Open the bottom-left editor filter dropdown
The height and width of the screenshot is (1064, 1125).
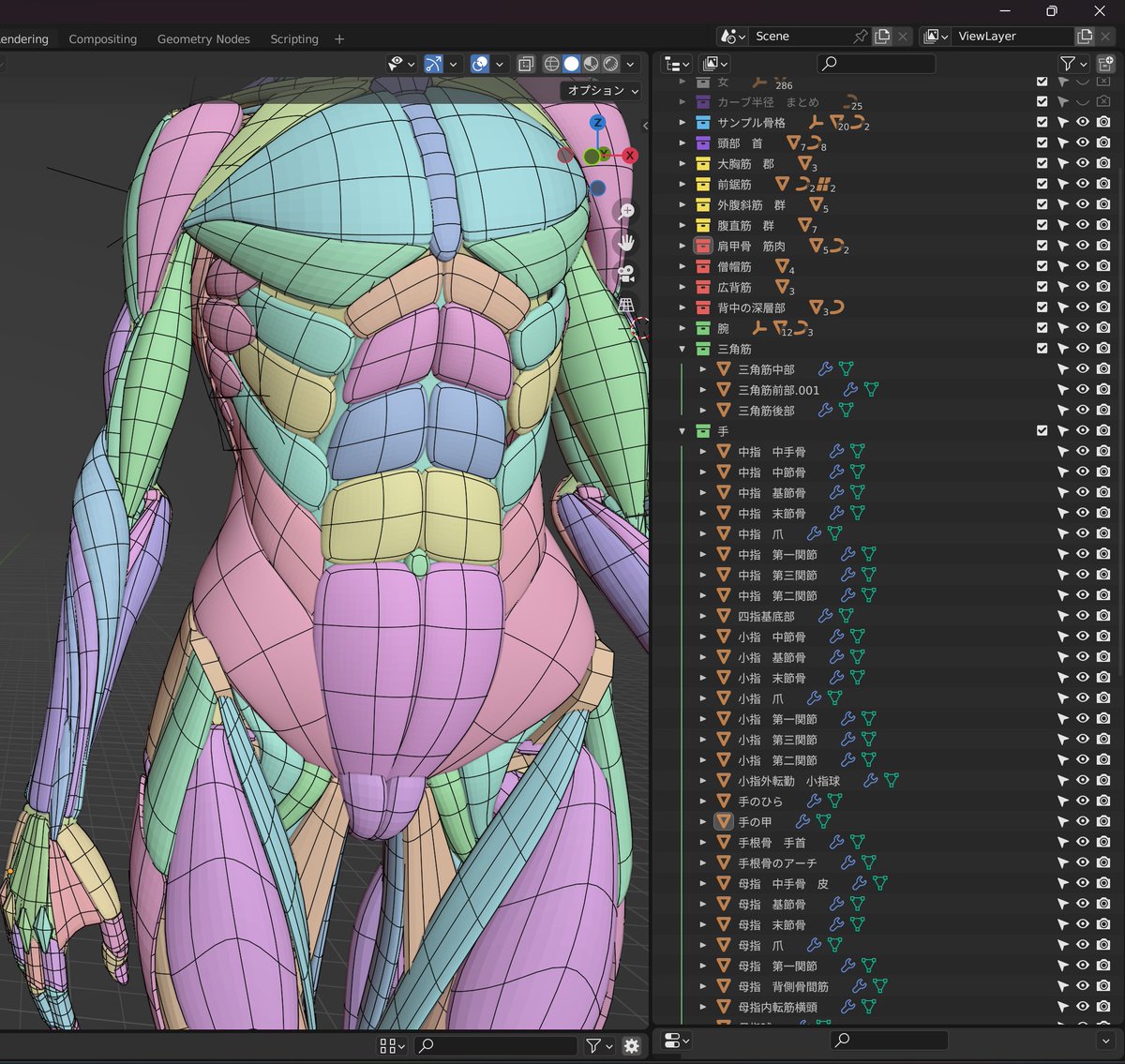599,1046
